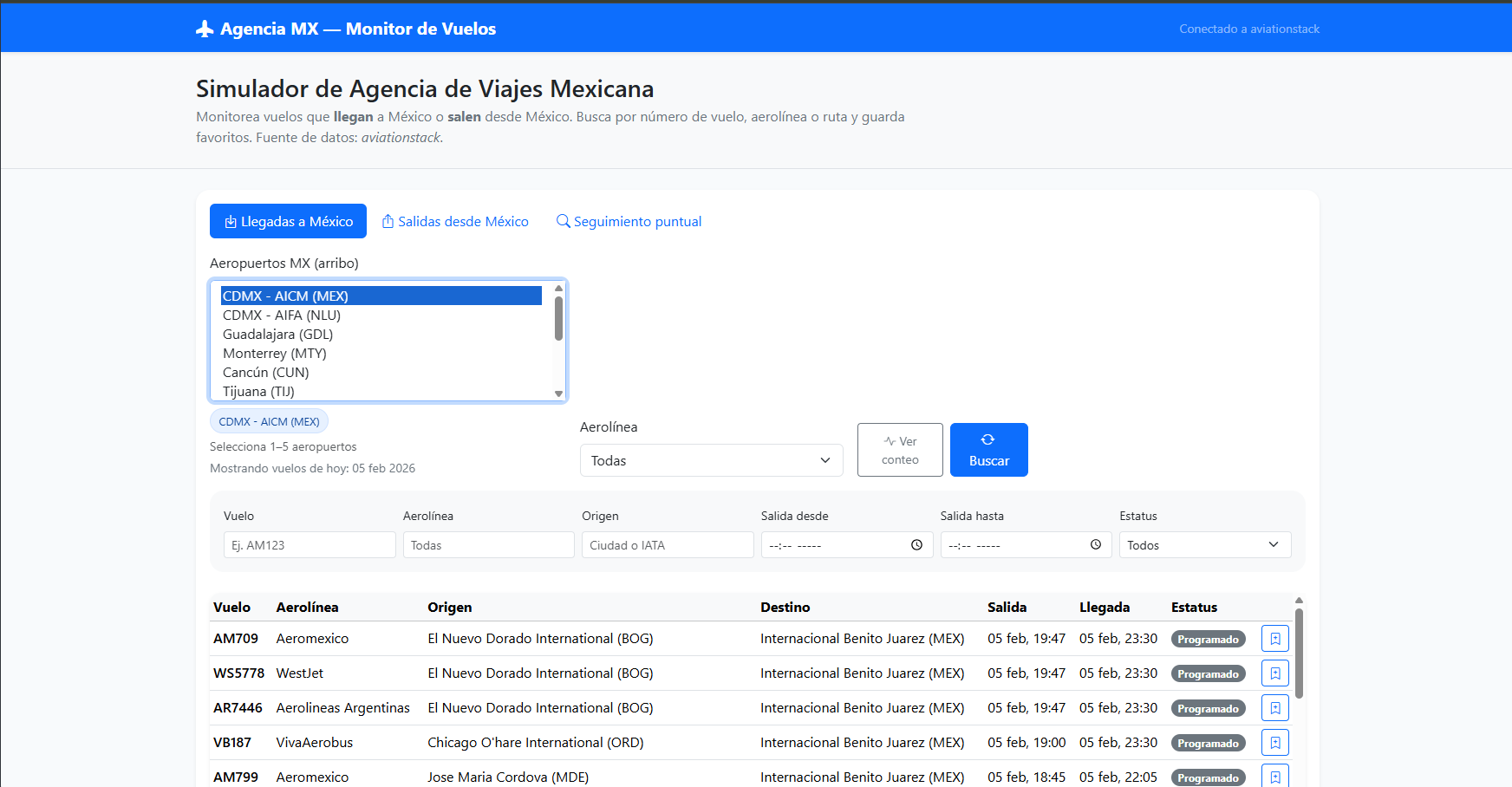Expand the Estatus filter dropdown

tap(1204, 545)
